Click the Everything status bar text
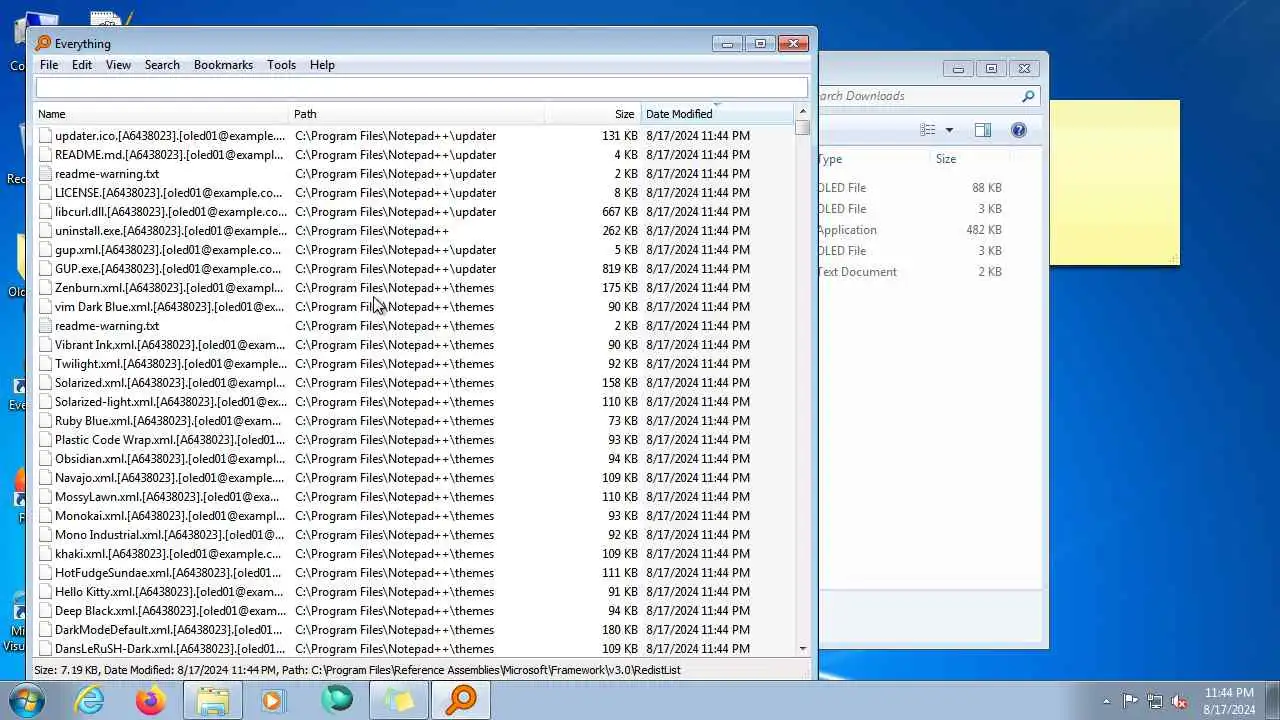The image size is (1280, 720). coord(357,670)
